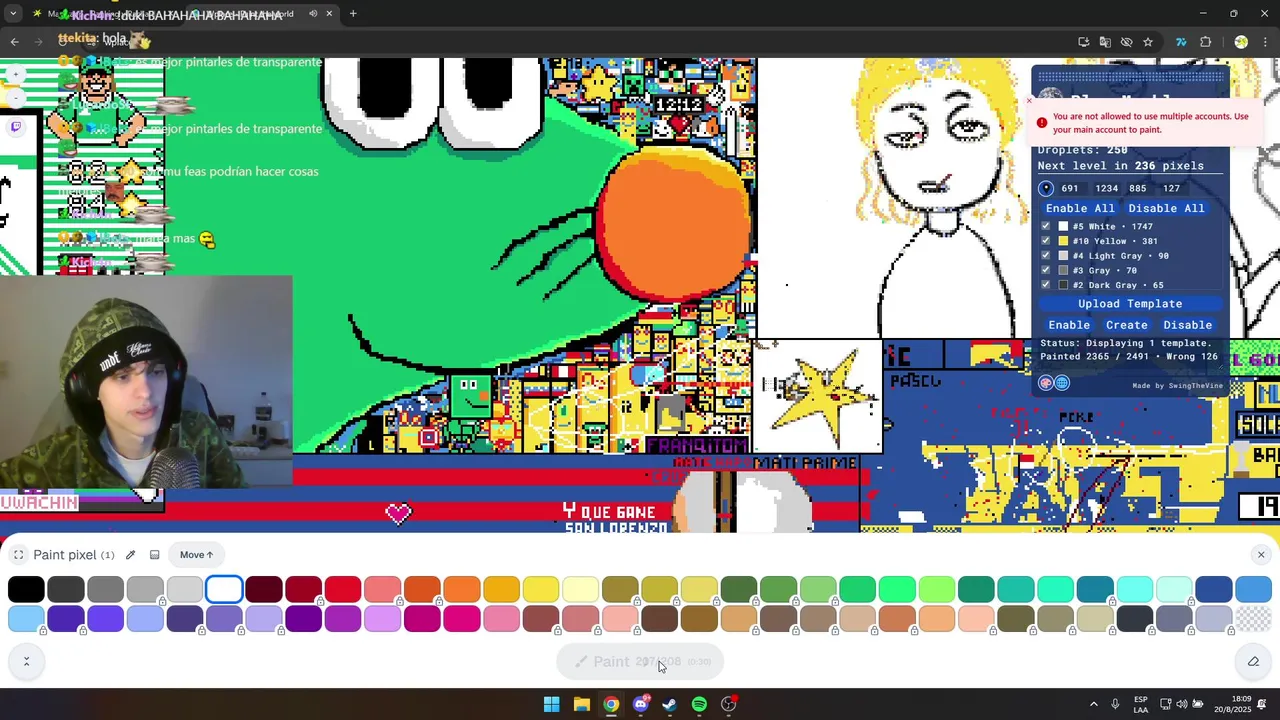Image resolution: width=1280 pixels, height=720 pixels.
Task: Open the Windows Start menu
Action: [551, 705]
